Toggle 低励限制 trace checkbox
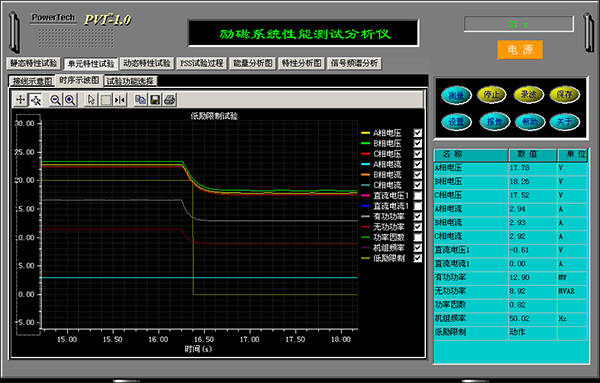Image resolution: width=600 pixels, height=383 pixels. pos(417,258)
